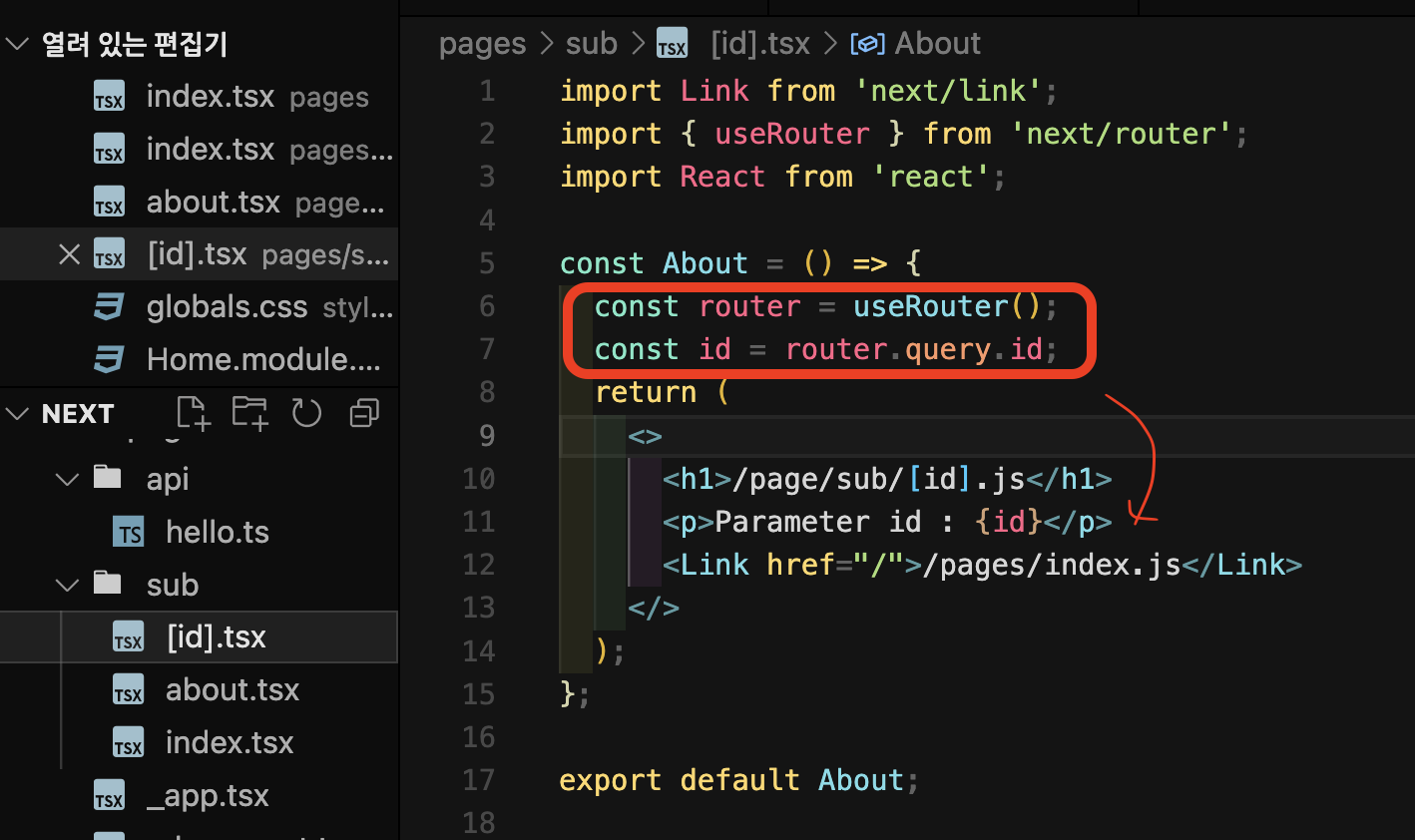The image size is (1415, 840).
Task: Open about.tsx in the open editors list
Action: [x=200, y=202]
